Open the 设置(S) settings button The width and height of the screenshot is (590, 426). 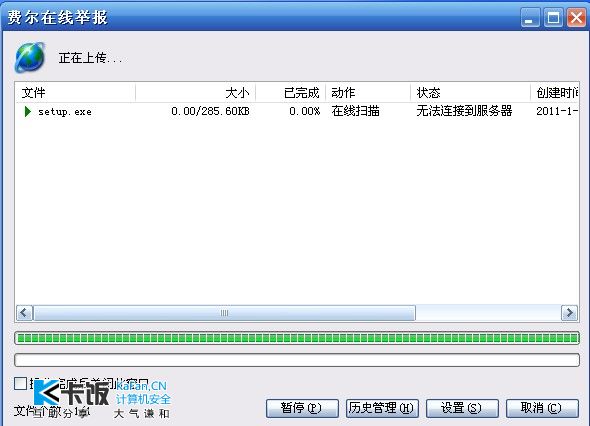tap(462, 408)
